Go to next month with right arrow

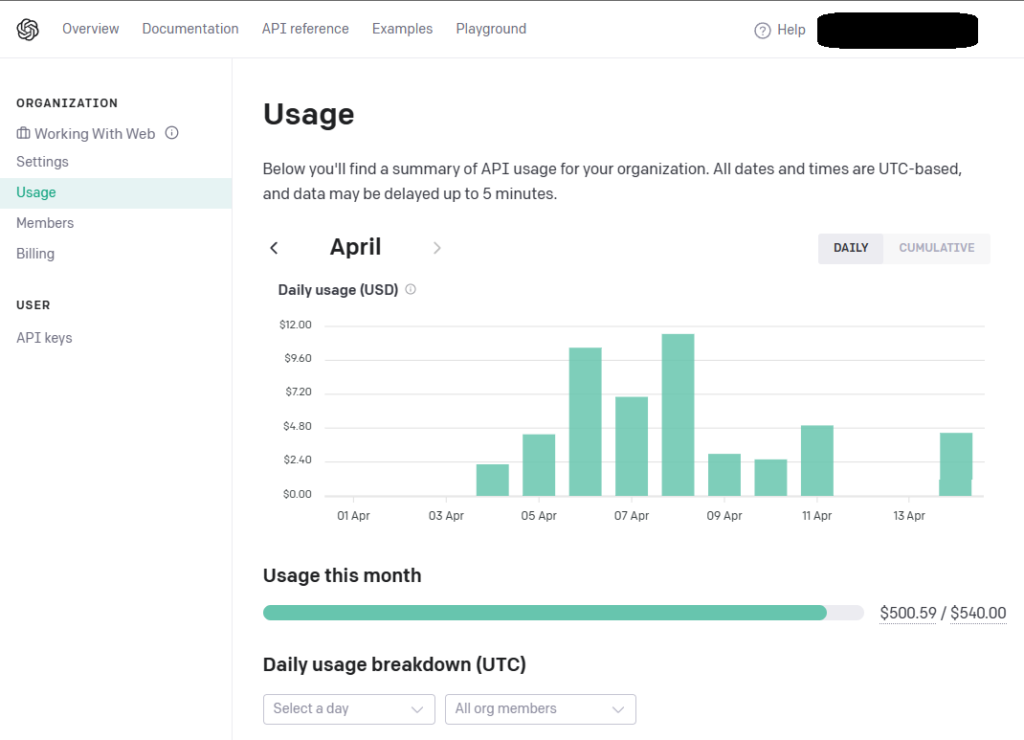(x=437, y=248)
